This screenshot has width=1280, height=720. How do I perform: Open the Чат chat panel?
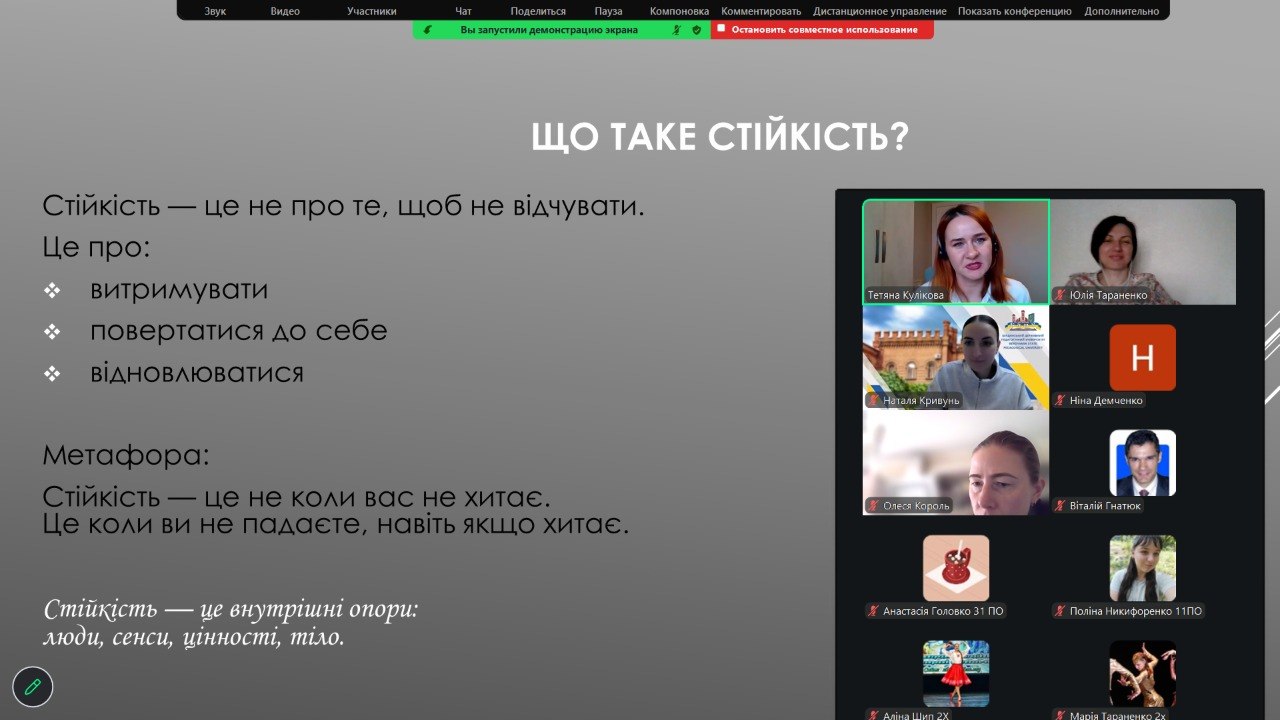point(463,11)
